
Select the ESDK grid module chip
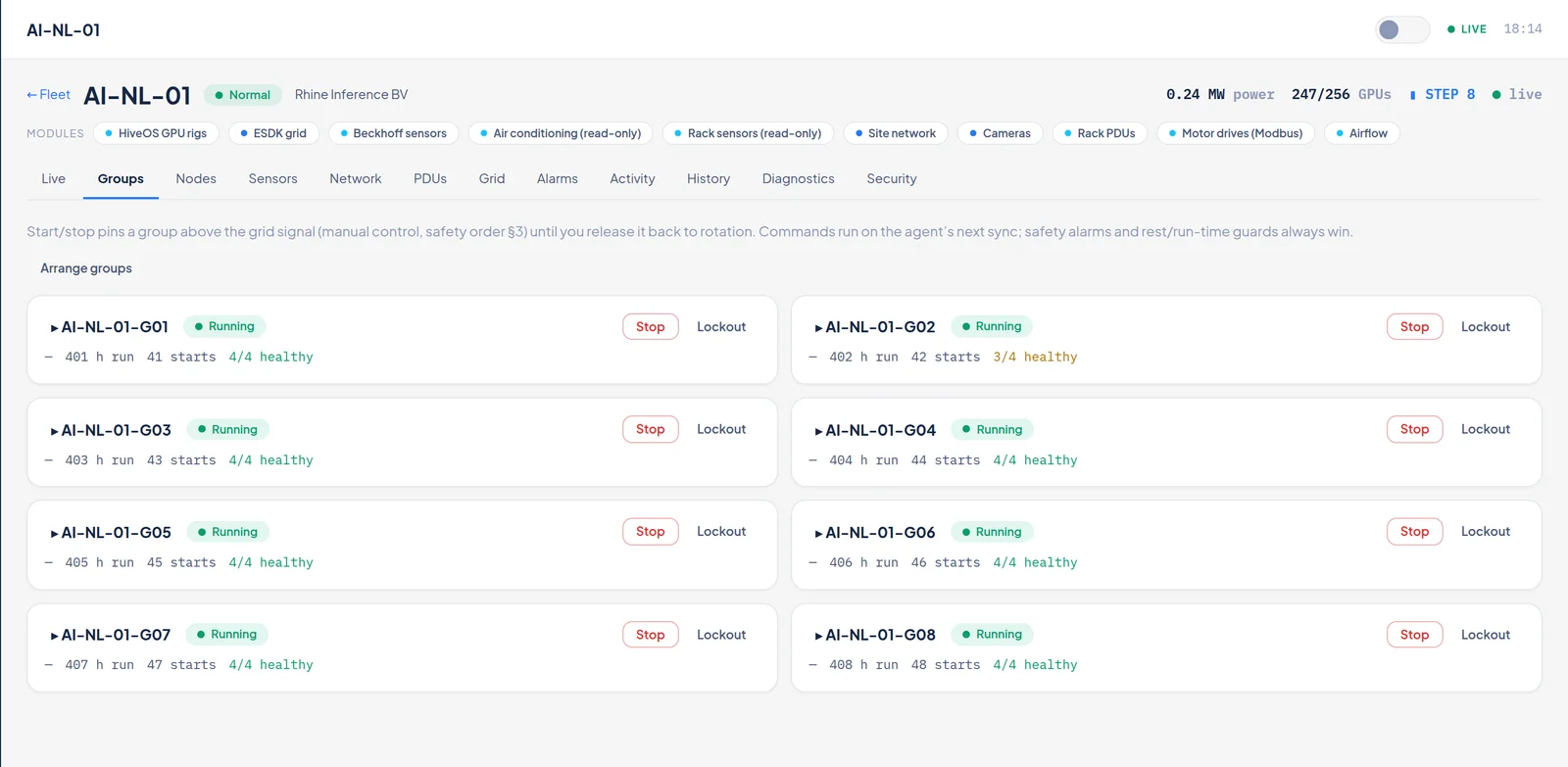273,133
